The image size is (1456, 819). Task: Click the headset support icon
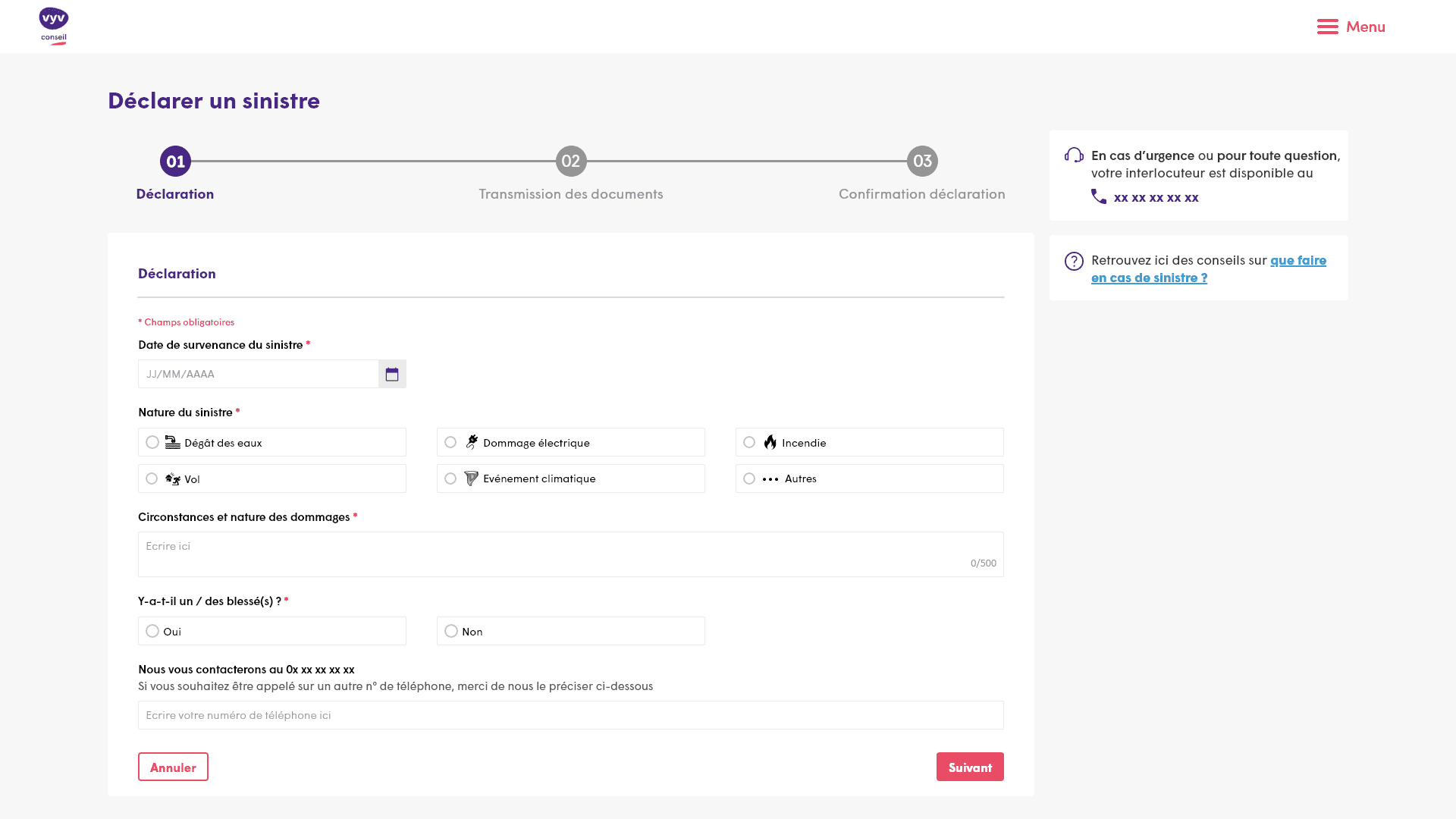pos(1074,155)
